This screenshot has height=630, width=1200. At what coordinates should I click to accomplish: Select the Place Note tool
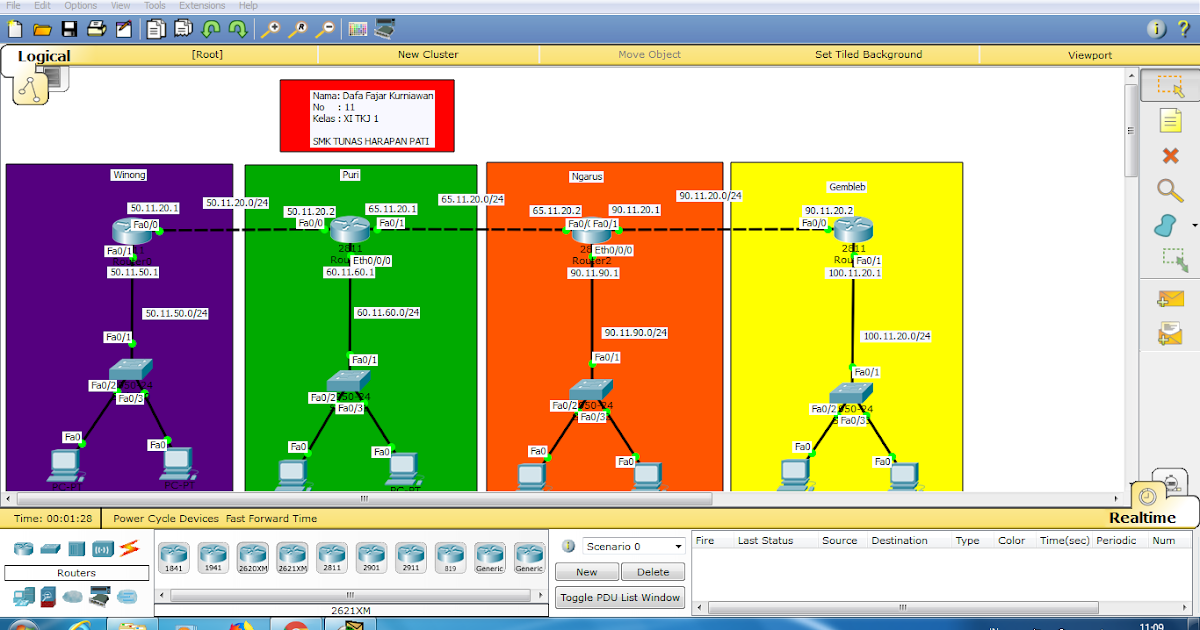point(1170,122)
